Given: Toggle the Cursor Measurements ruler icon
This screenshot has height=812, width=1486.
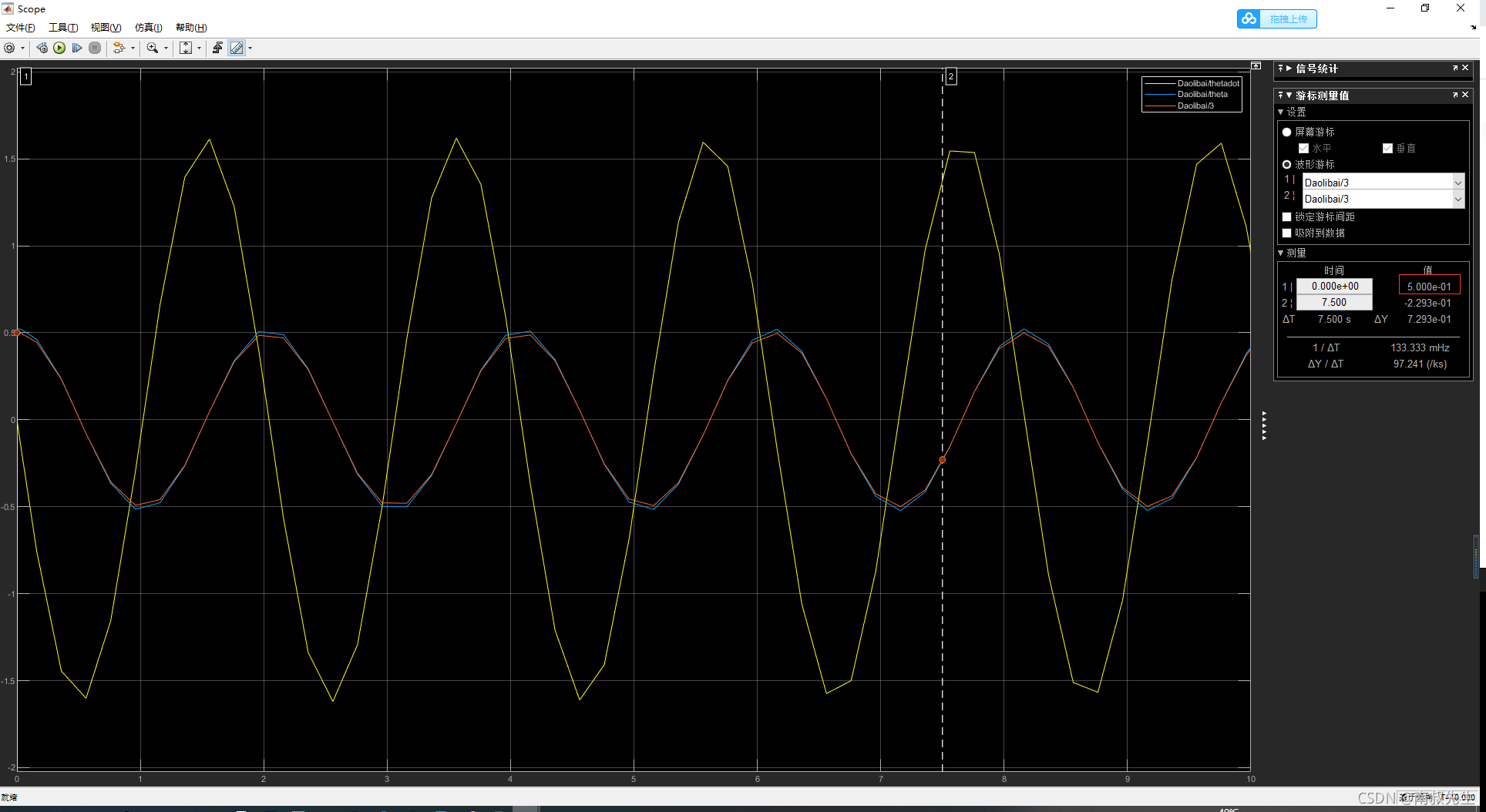Looking at the screenshot, I should click(237, 48).
